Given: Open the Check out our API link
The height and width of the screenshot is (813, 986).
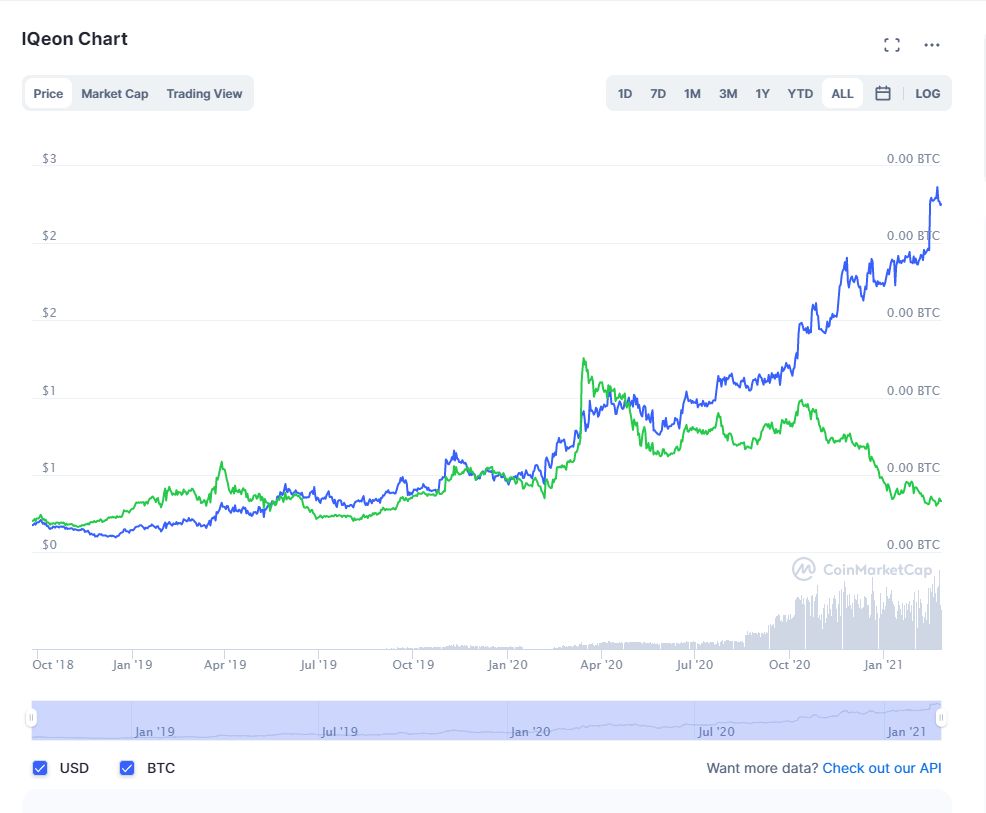Looking at the screenshot, I should (881, 768).
